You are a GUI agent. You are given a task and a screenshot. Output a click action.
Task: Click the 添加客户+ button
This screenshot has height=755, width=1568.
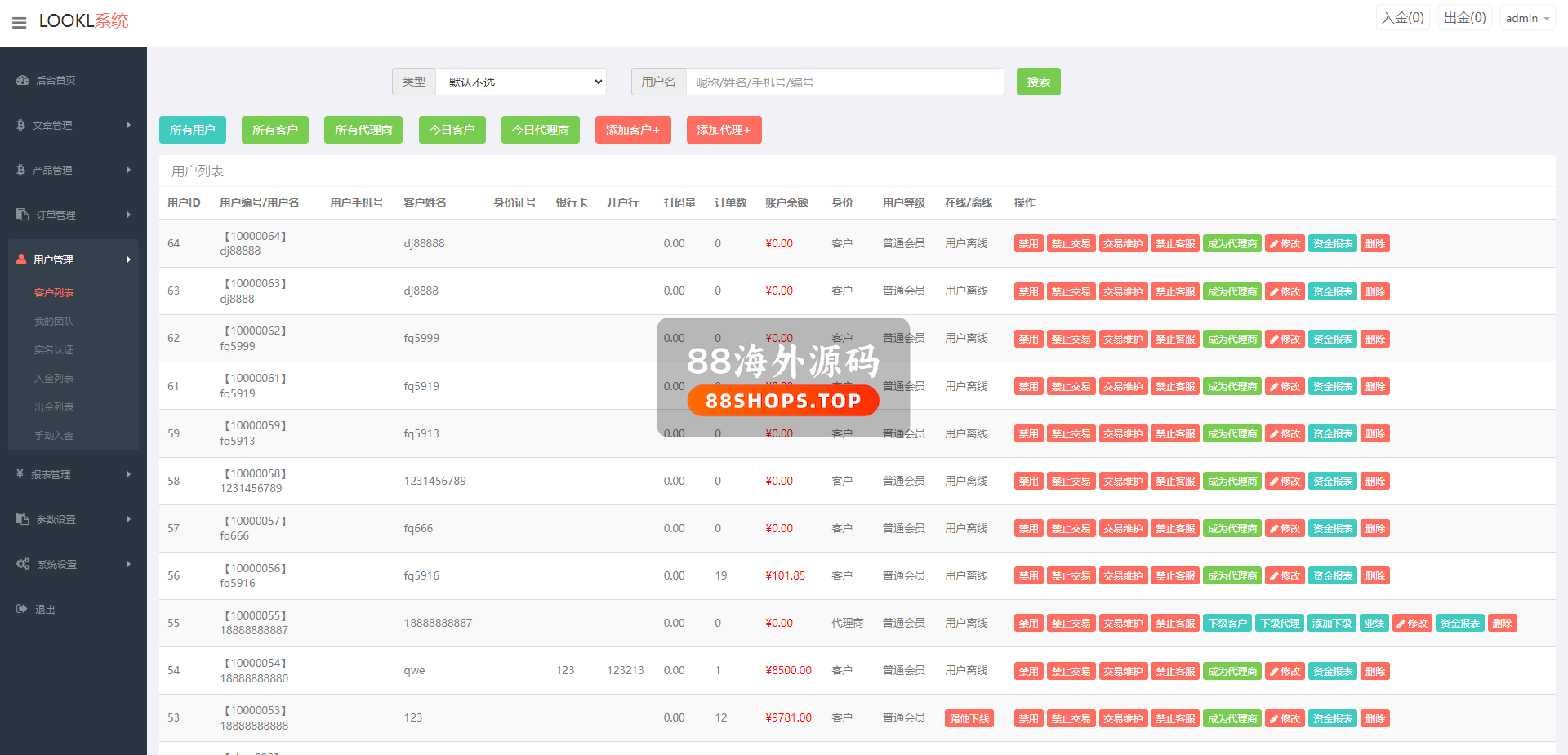point(632,130)
